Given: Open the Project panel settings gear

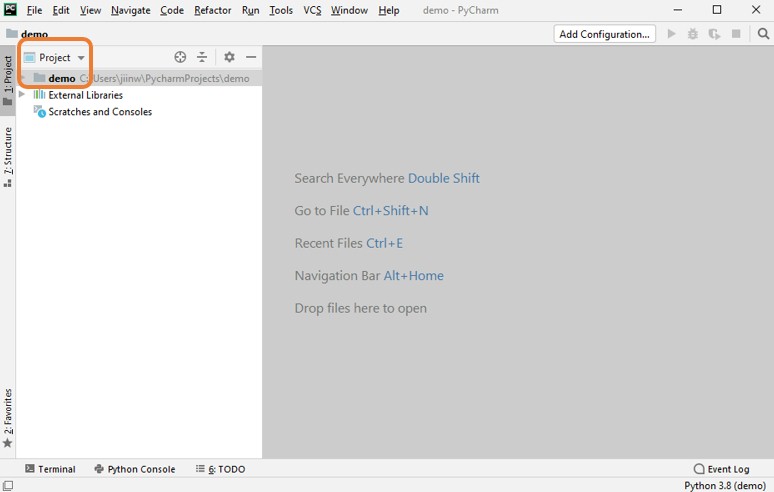Looking at the screenshot, I should 229,57.
